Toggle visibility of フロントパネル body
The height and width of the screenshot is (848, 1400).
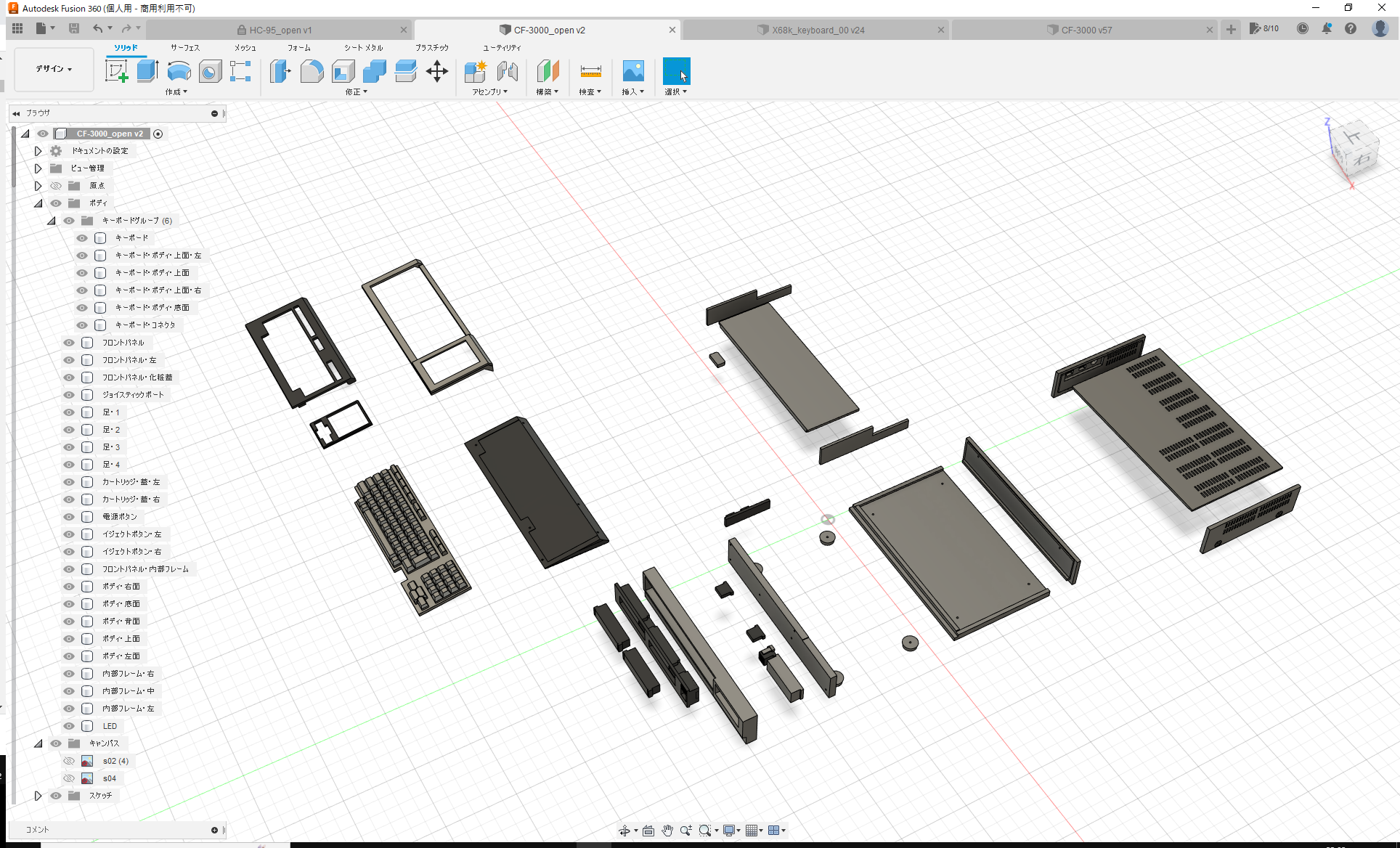(x=68, y=343)
